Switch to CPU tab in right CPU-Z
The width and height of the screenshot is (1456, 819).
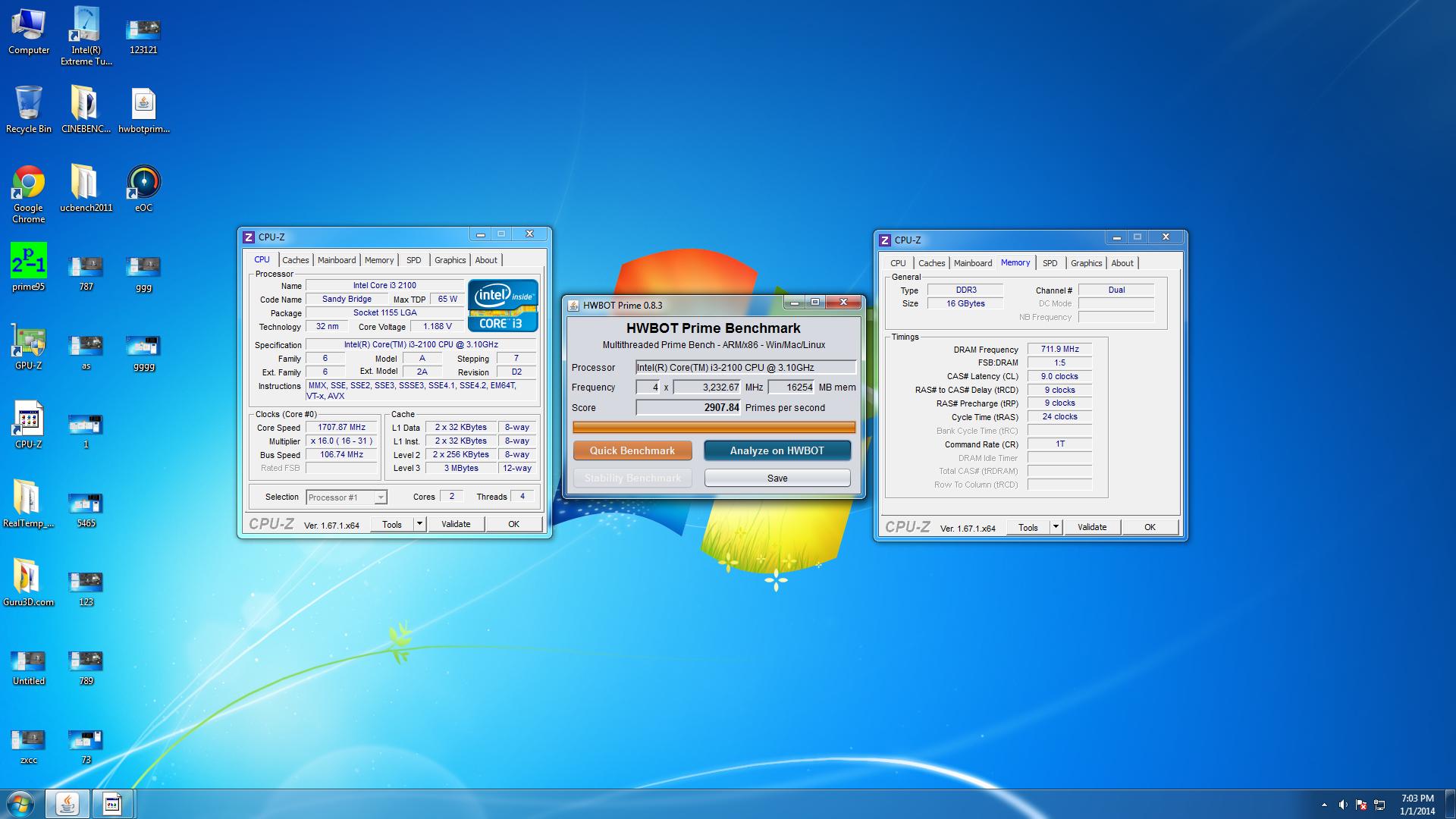coord(898,263)
